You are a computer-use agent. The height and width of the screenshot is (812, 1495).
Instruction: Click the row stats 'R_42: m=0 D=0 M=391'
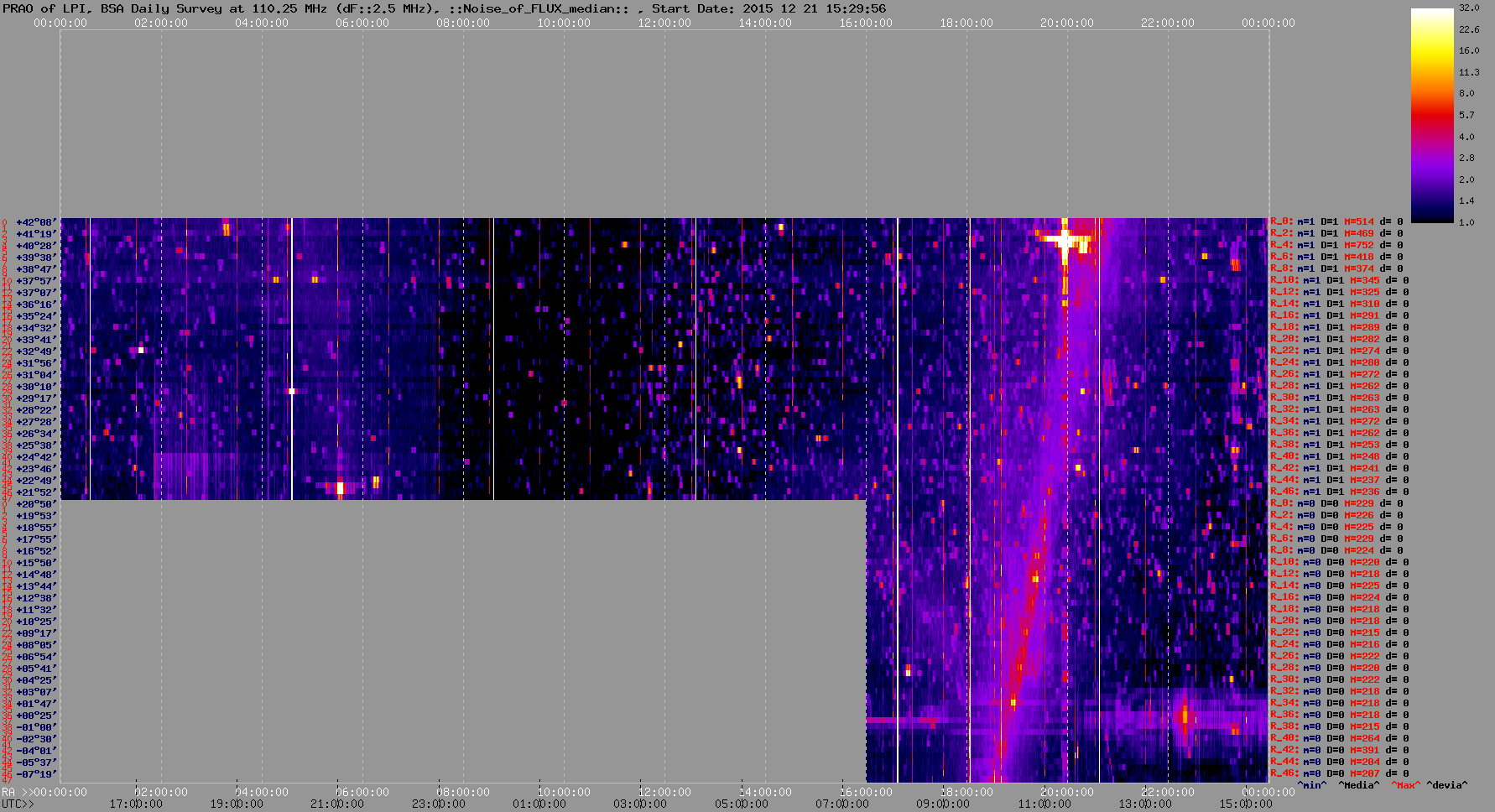[1325, 751]
